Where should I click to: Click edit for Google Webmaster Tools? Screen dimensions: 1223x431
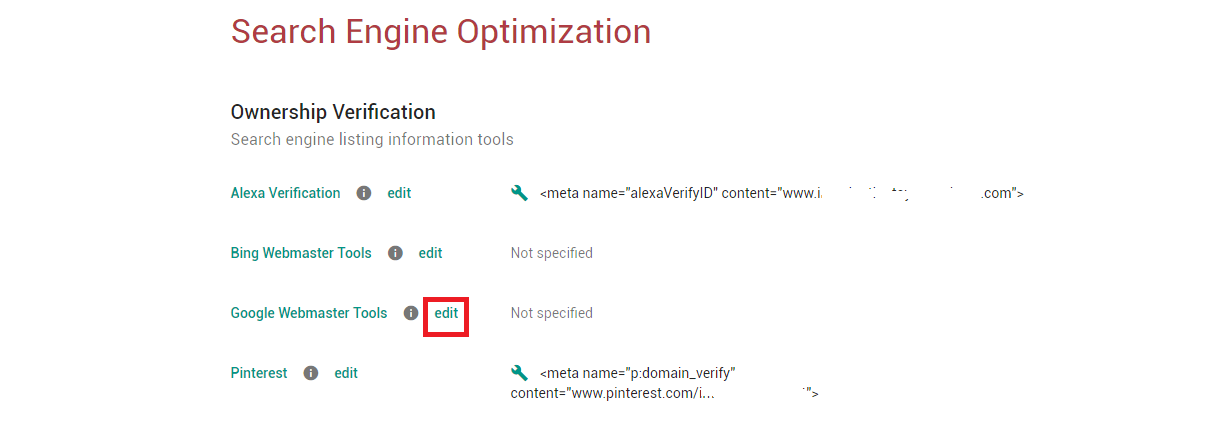[446, 313]
